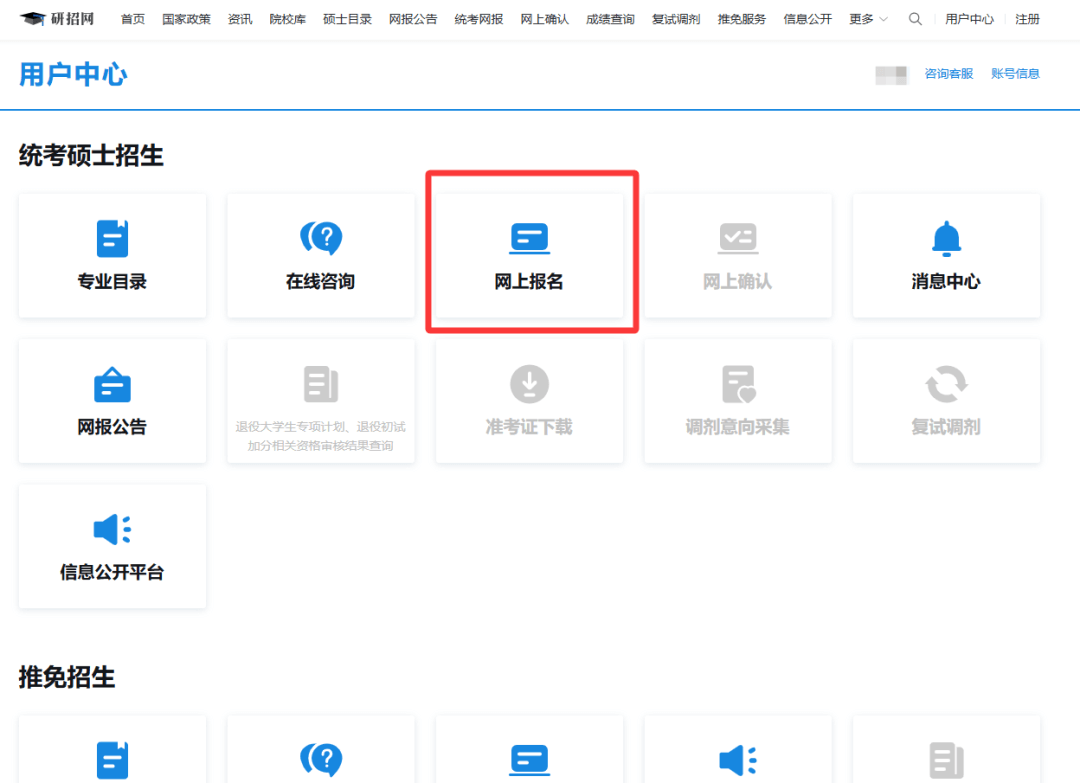Click the 准考证下载 download icon
Image resolution: width=1080 pixels, height=783 pixels.
(x=529, y=384)
